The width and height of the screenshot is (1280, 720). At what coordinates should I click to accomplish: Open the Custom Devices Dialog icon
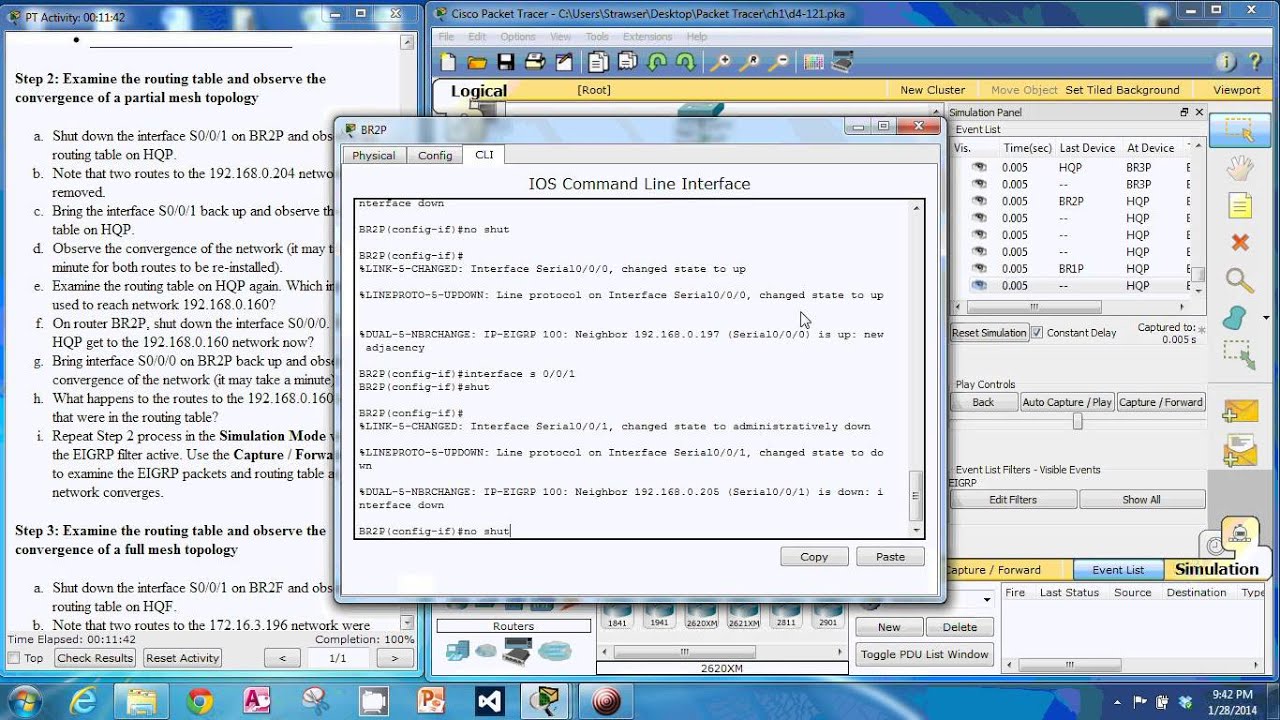pyautogui.click(x=843, y=62)
